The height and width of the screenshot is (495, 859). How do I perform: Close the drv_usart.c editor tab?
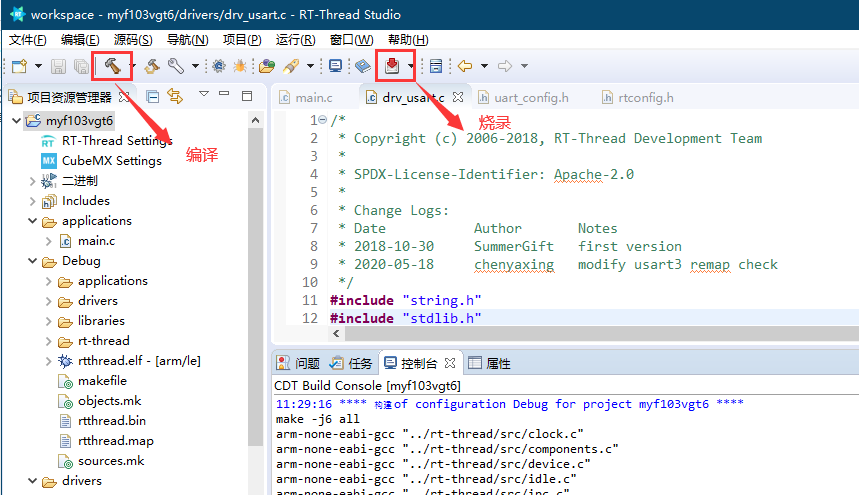click(x=458, y=97)
